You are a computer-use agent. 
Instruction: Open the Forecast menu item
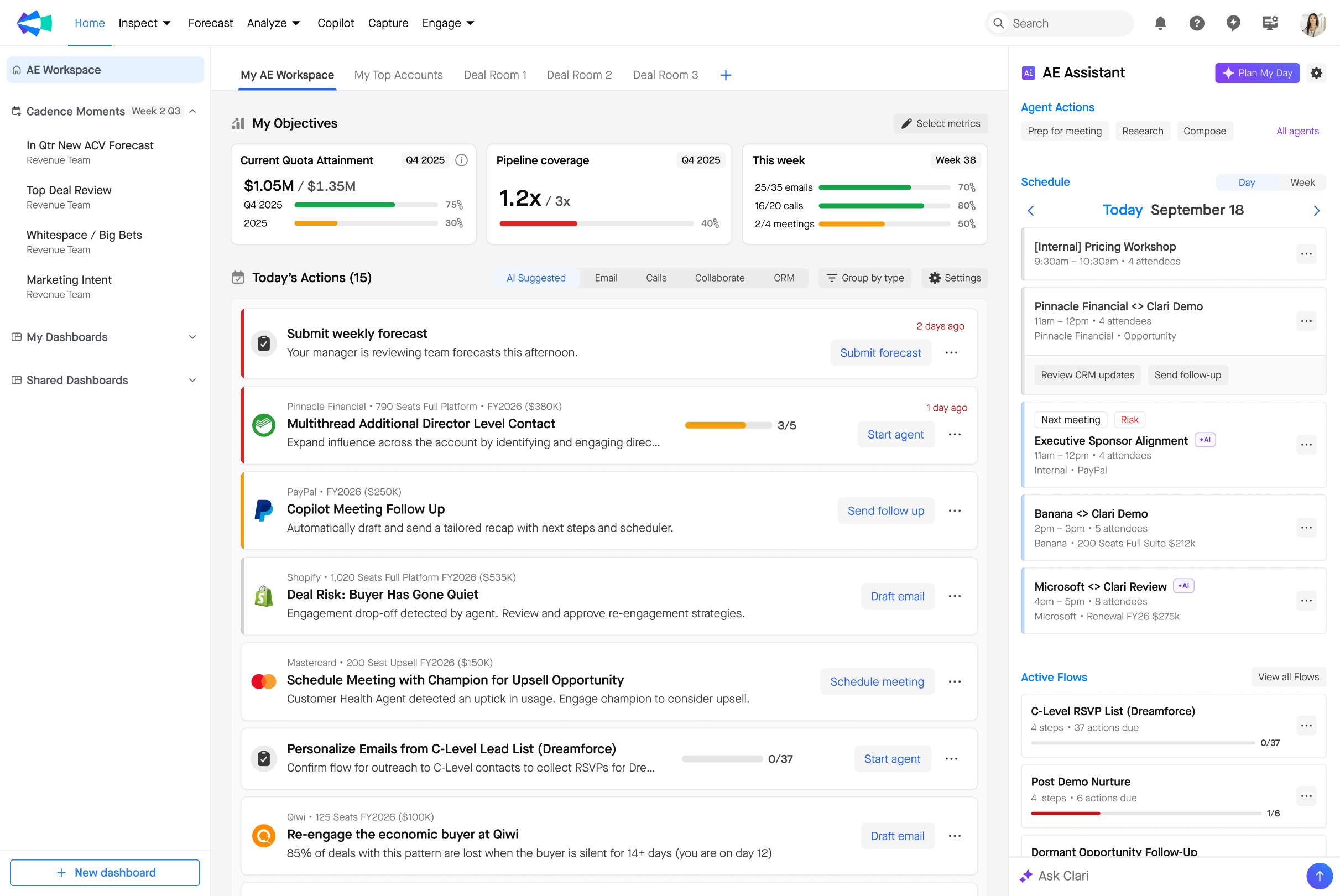click(x=210, y=23)
